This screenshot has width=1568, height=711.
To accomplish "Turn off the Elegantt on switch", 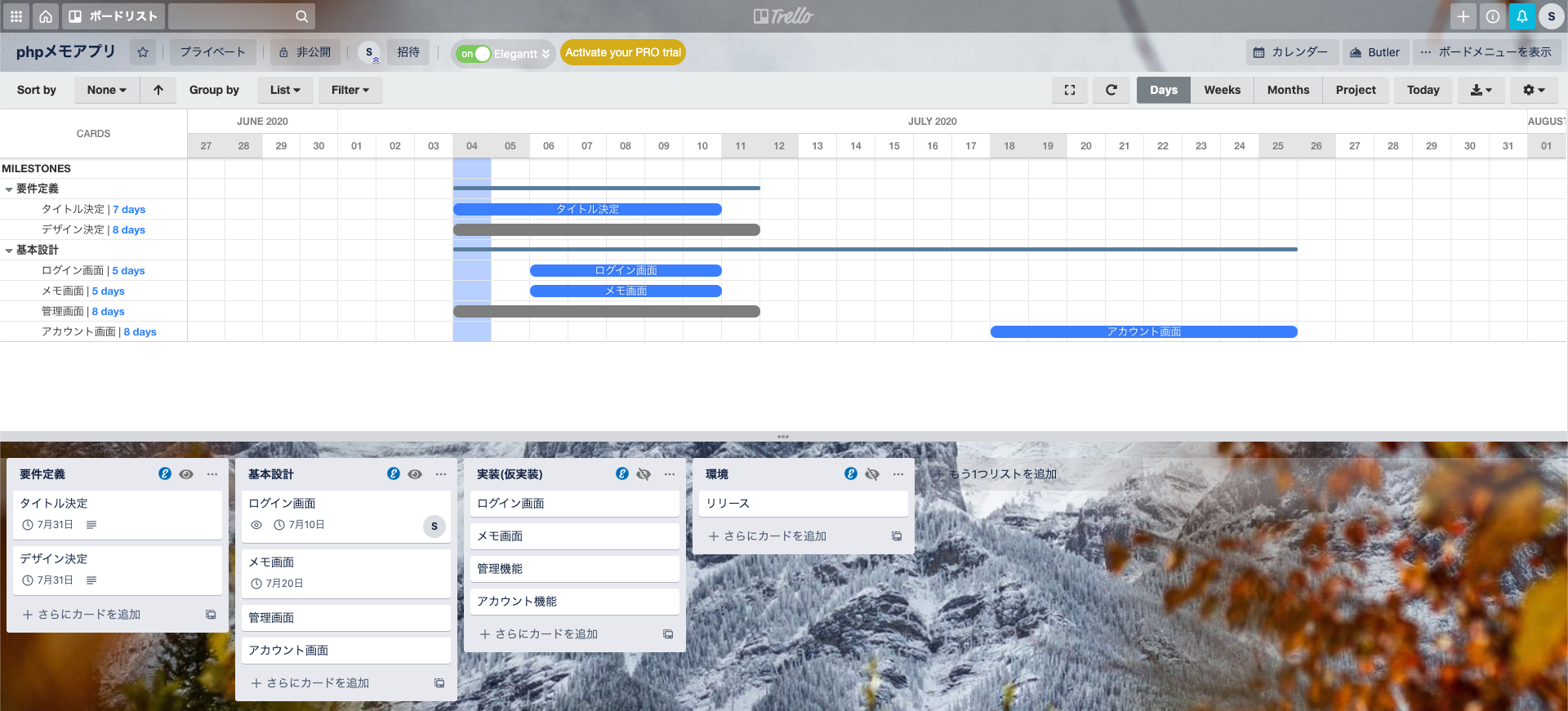I will (x=474, y=54).
